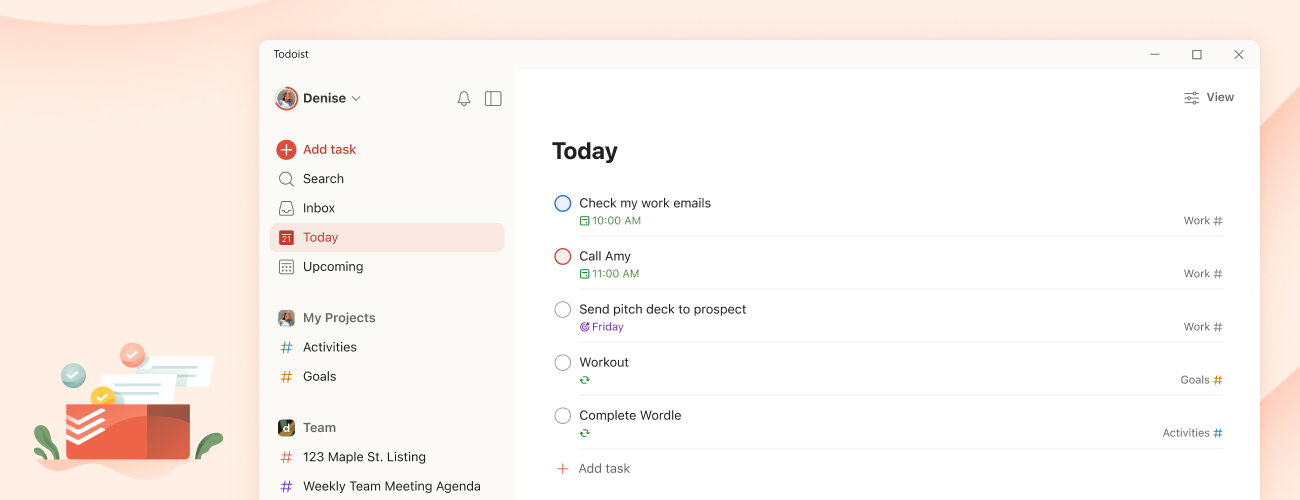Collapse the Team section header
The width and height of the screenshot is (1300, 500).
(319, 428)
